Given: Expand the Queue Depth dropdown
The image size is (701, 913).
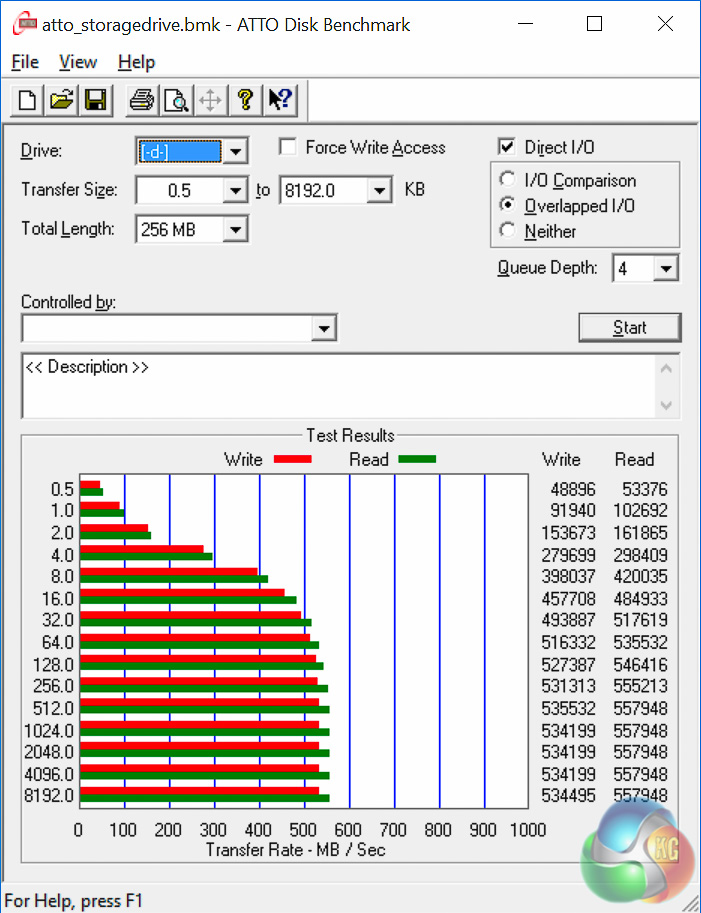Looking at the screenshot, I should pyautogui.click(x=666, y=268).
